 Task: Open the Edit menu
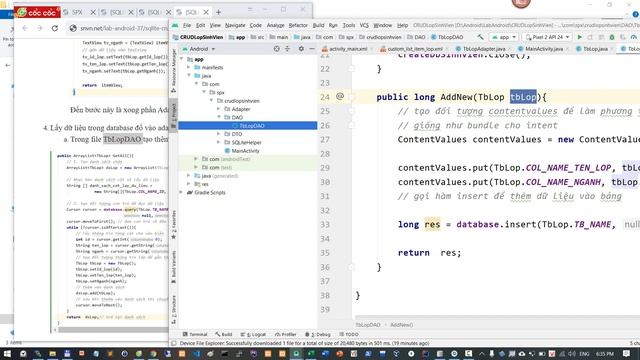click(200, 25)
